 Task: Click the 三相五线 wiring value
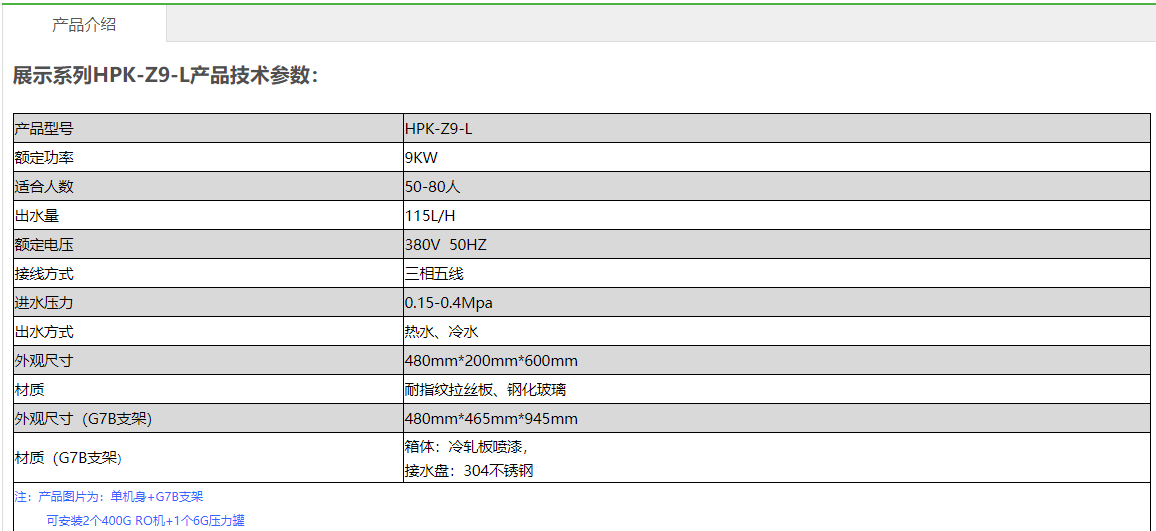coord(434,273)
